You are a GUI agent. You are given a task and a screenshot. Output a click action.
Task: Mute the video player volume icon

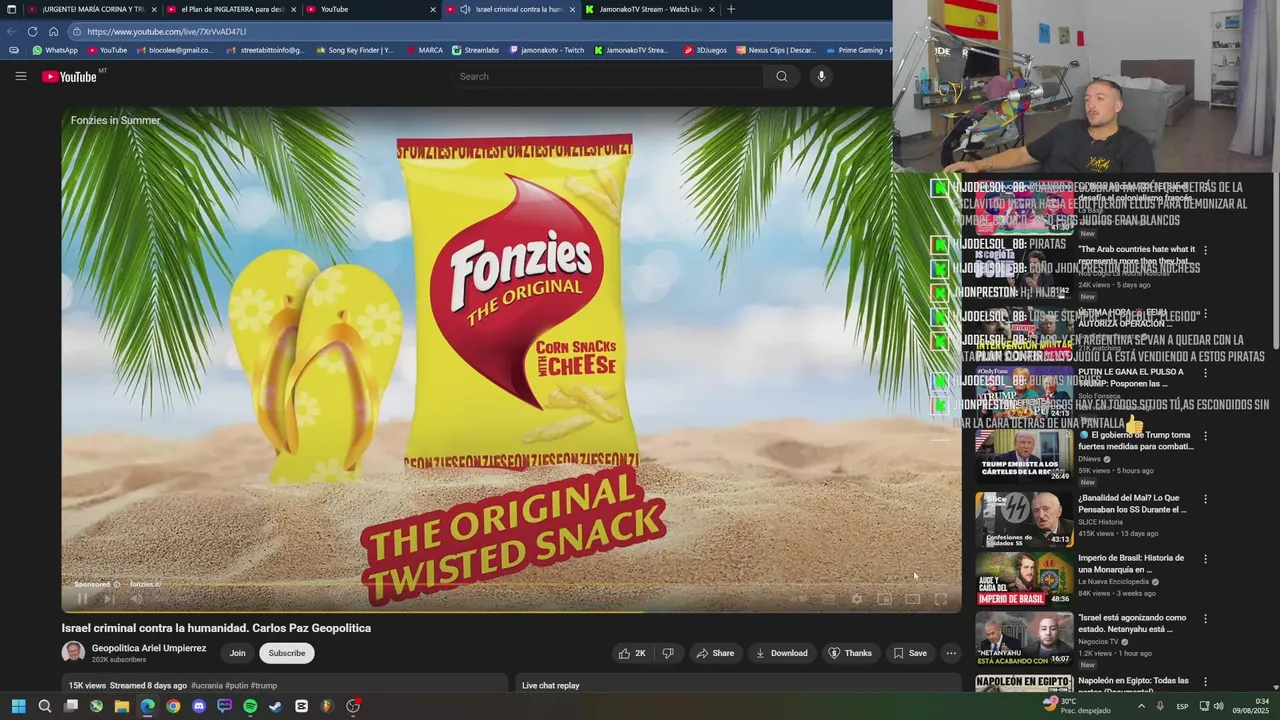(137, 599)
